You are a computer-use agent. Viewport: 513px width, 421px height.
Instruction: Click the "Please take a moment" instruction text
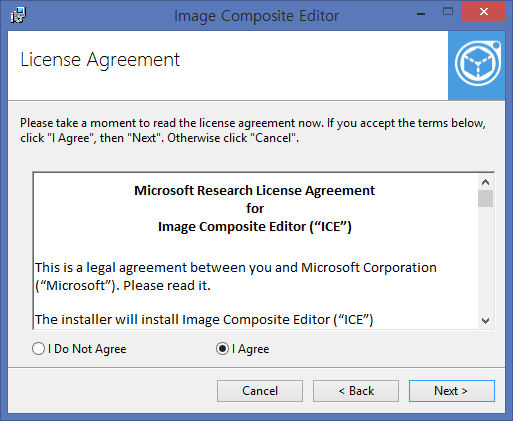point(253,130)
